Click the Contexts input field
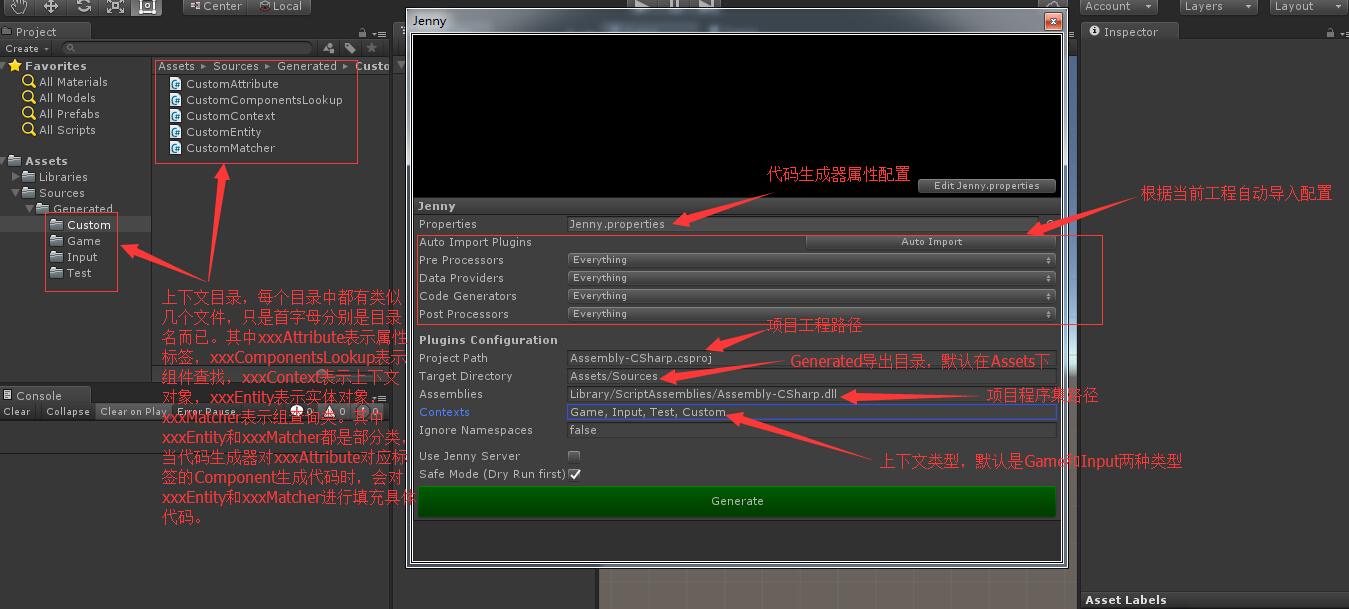This screenshot has height=609, width=1349. click(811, 412)
